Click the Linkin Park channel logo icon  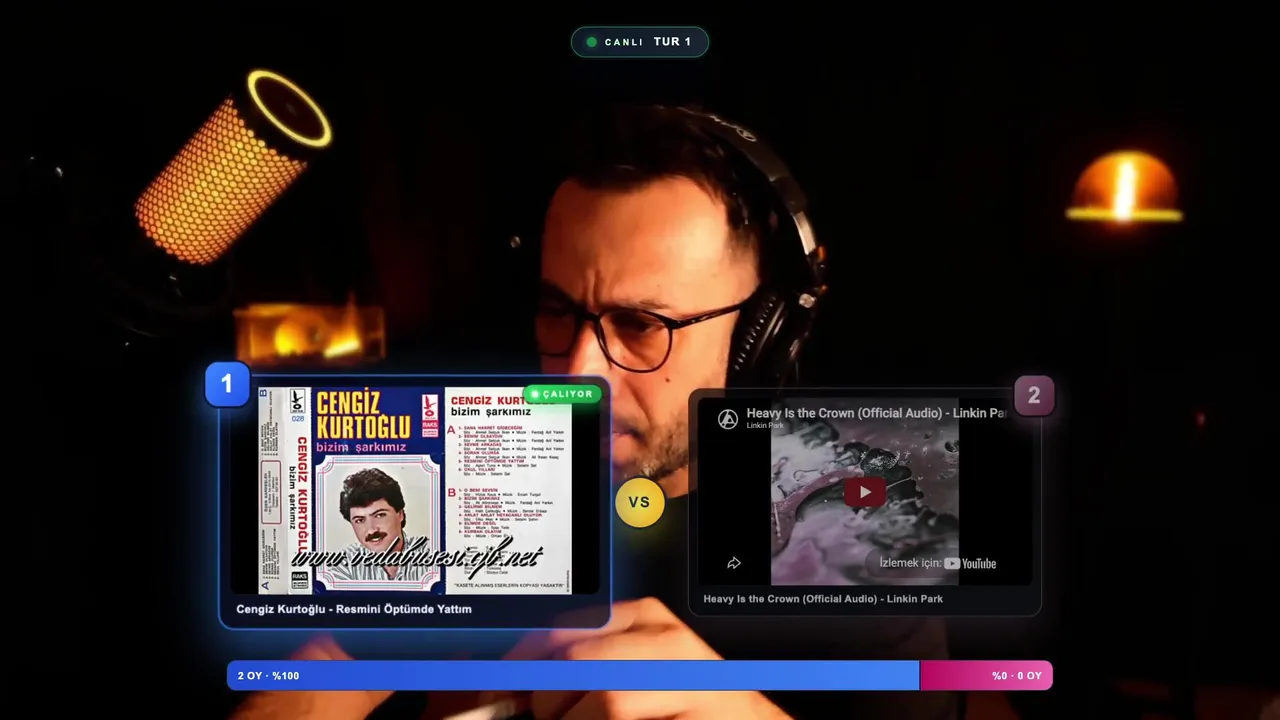click(728, 419)
